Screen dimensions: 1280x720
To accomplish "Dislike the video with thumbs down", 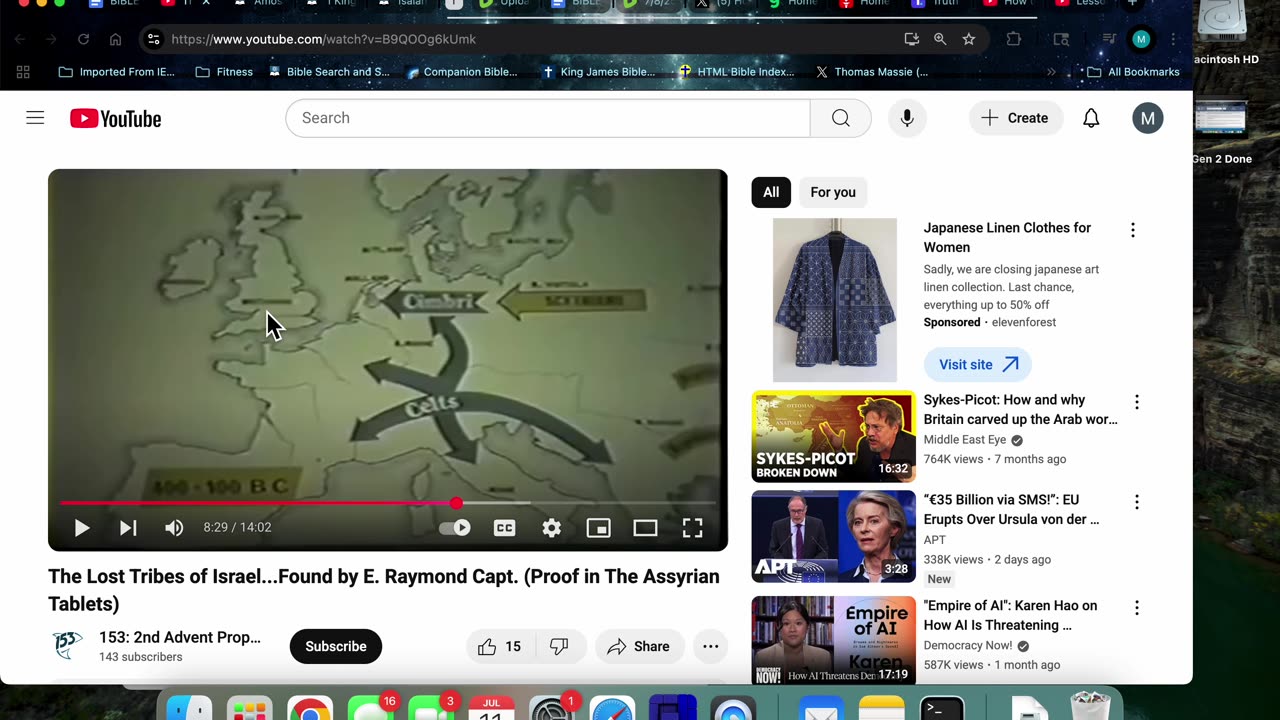I will [559, 647].
